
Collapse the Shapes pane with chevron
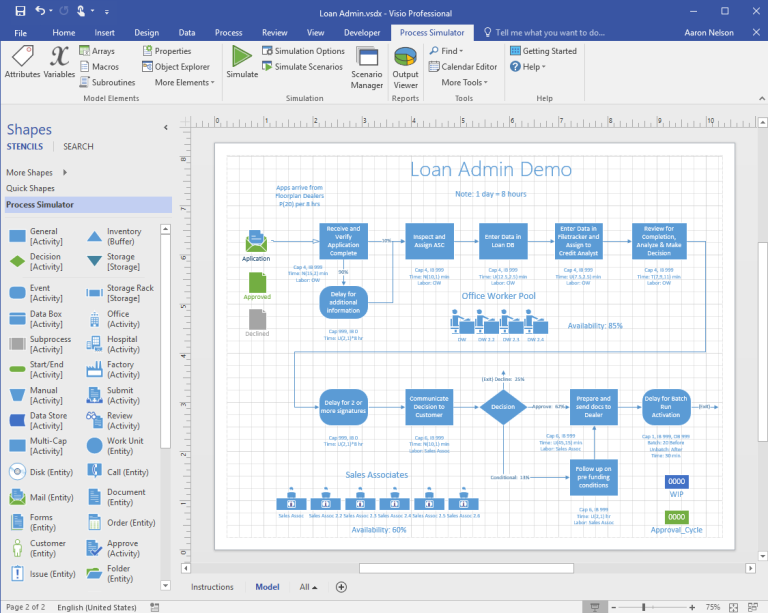(x=166, y=128)
